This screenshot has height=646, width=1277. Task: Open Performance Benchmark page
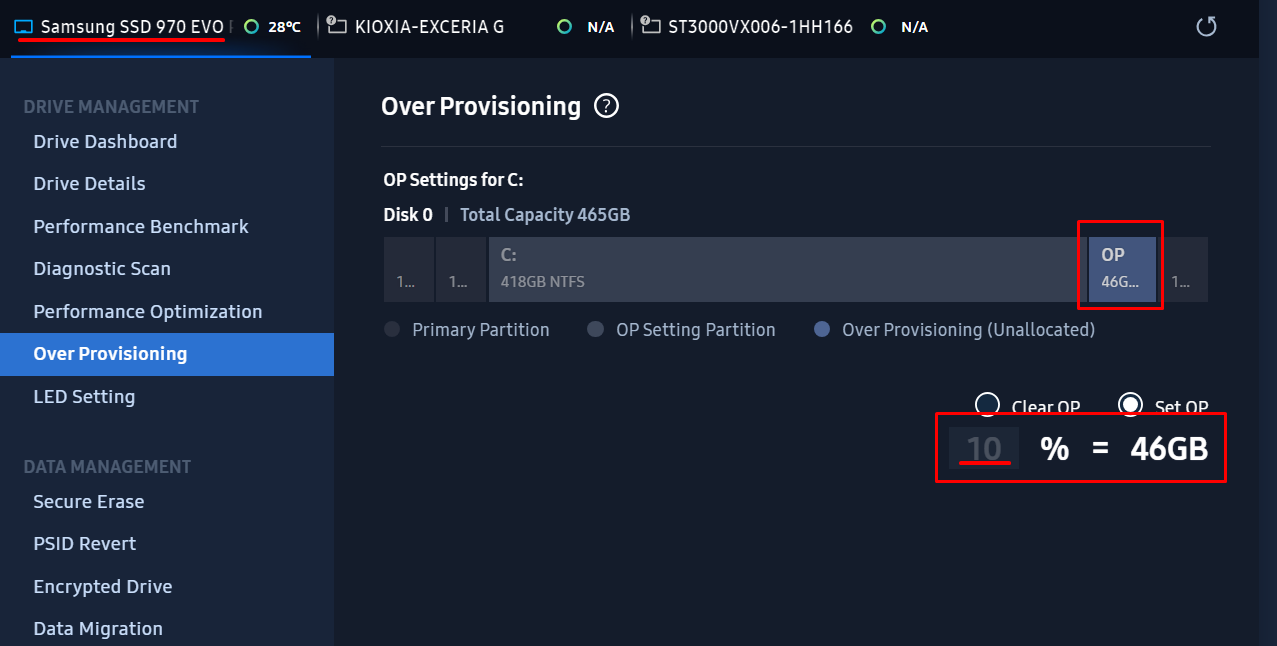pos(141,227)
